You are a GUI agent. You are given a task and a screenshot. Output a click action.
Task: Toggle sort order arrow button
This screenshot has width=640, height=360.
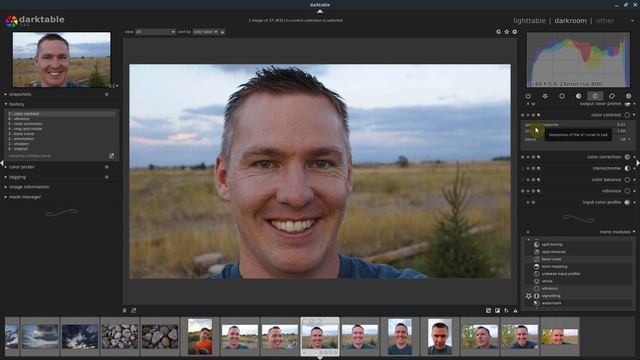(x=222, y=32)
